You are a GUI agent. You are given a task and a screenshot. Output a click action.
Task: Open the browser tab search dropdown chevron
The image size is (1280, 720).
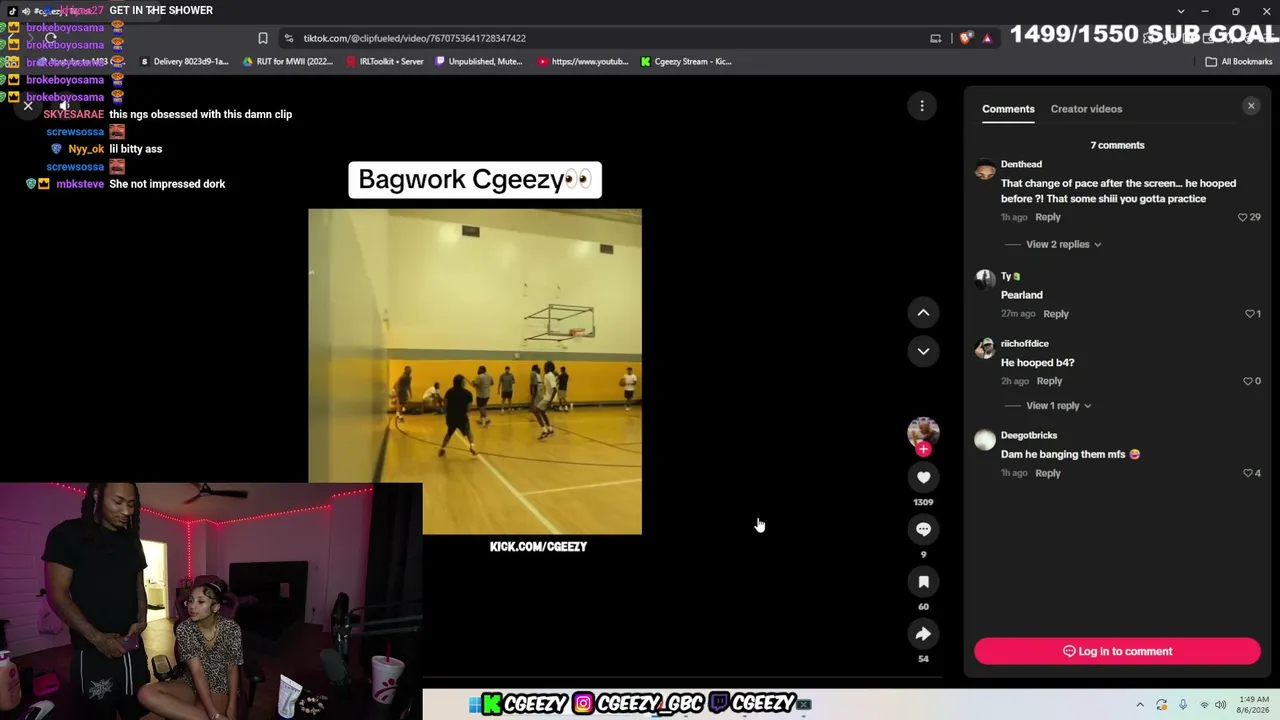[x=1181, y=11]
